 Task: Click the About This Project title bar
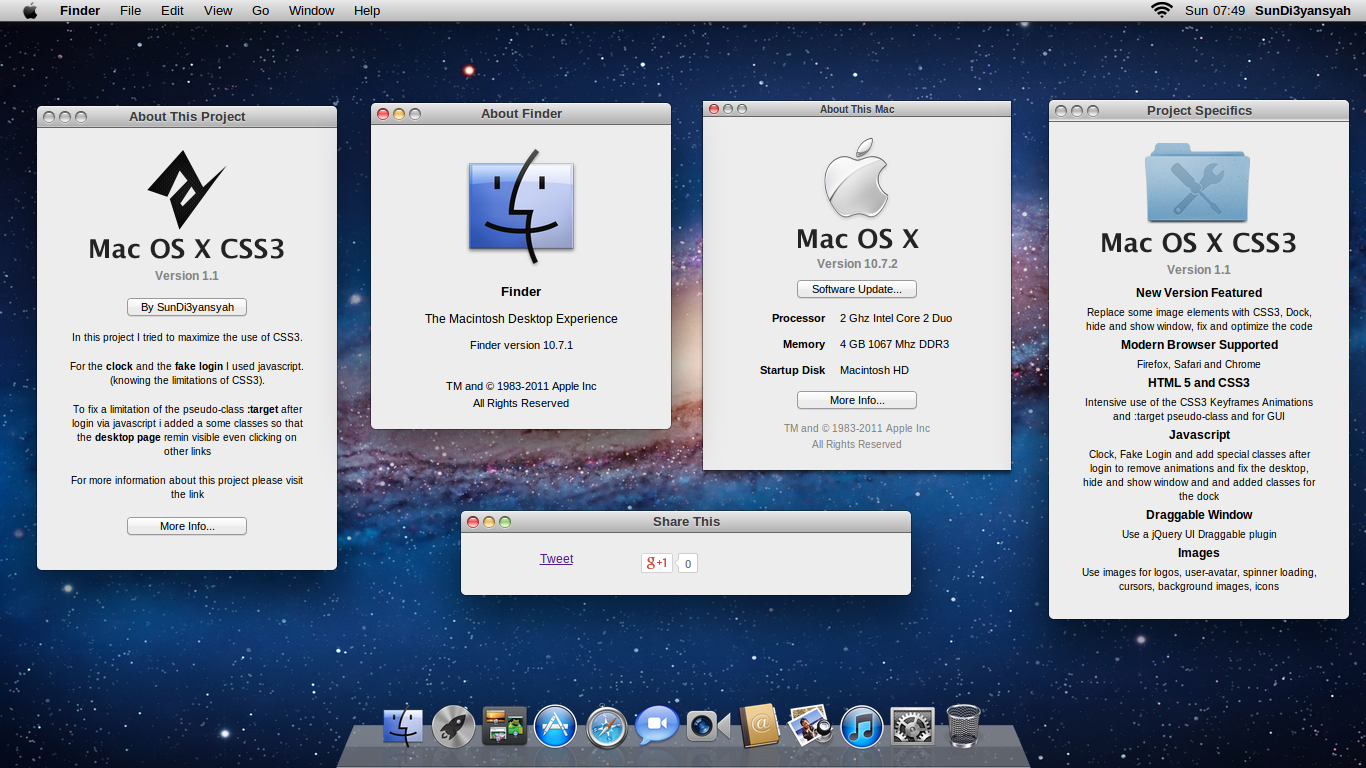(x=187, y=117)
